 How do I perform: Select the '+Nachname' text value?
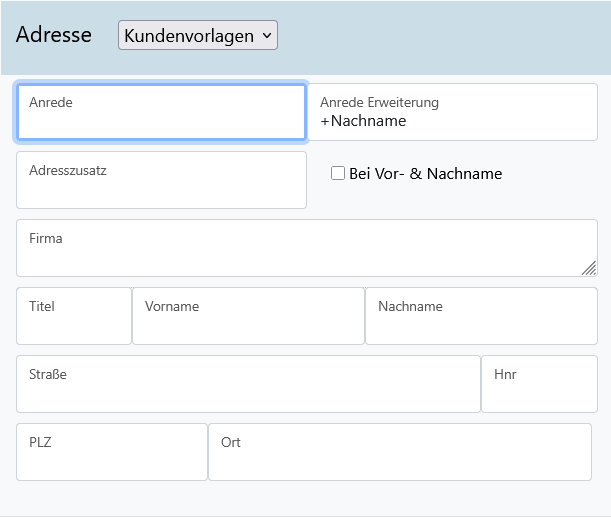click(363, 121)
